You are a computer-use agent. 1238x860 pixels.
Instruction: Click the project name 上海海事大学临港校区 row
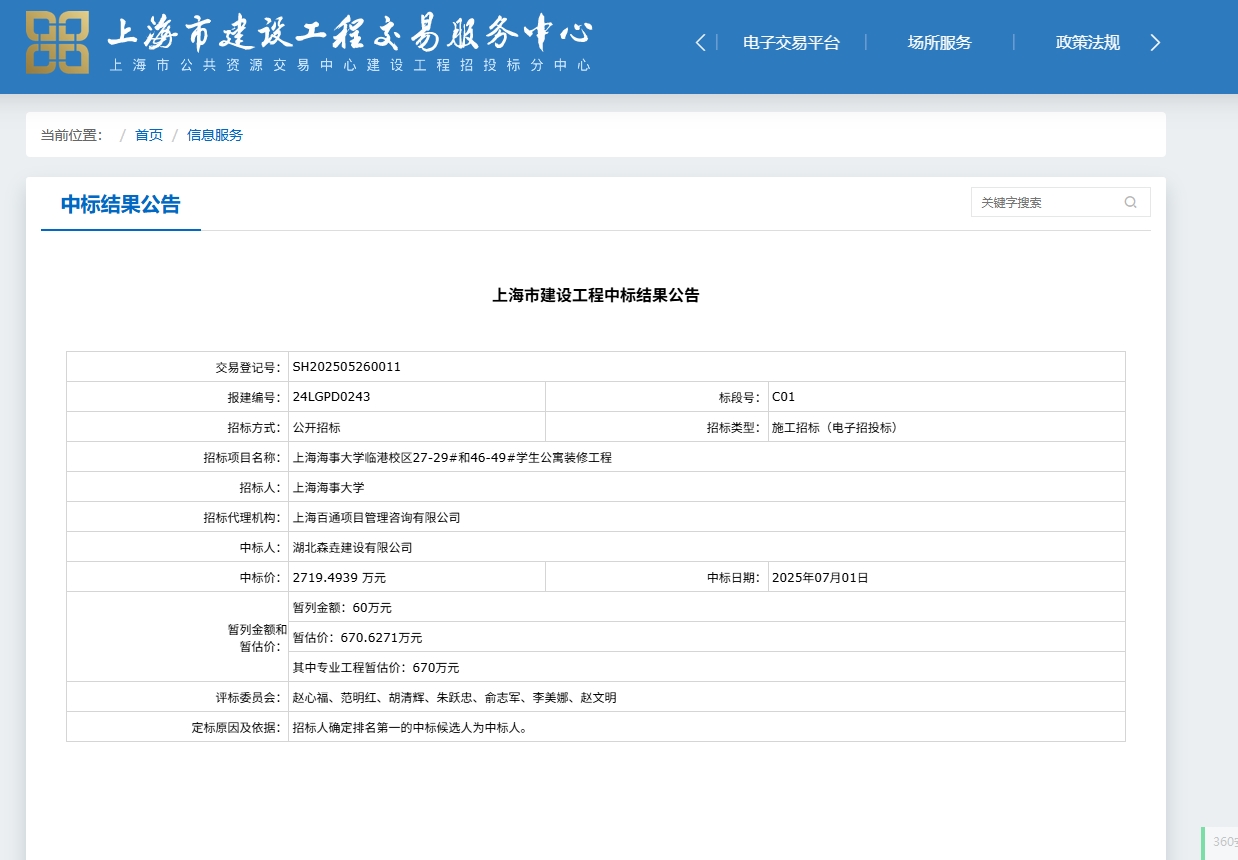click(x=450, y=457)
